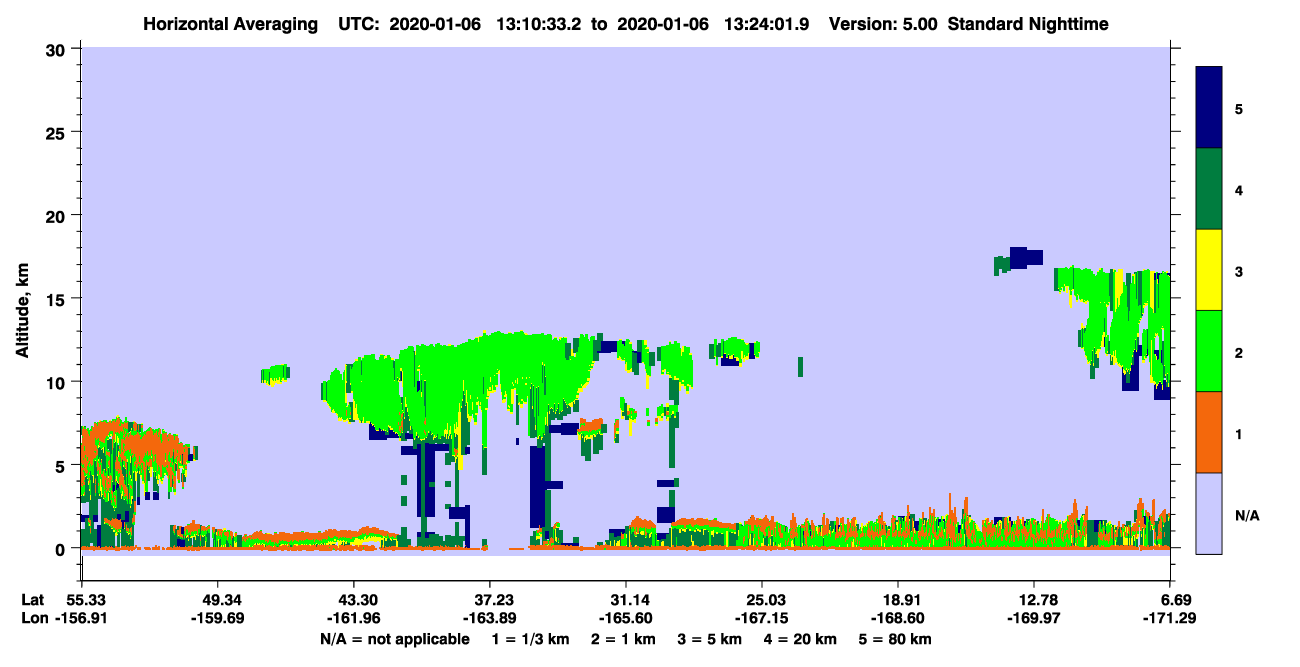Click legend note '1 = 1/3 km'
Viewport: 1300px width, 667px height.
pos(531,639)
